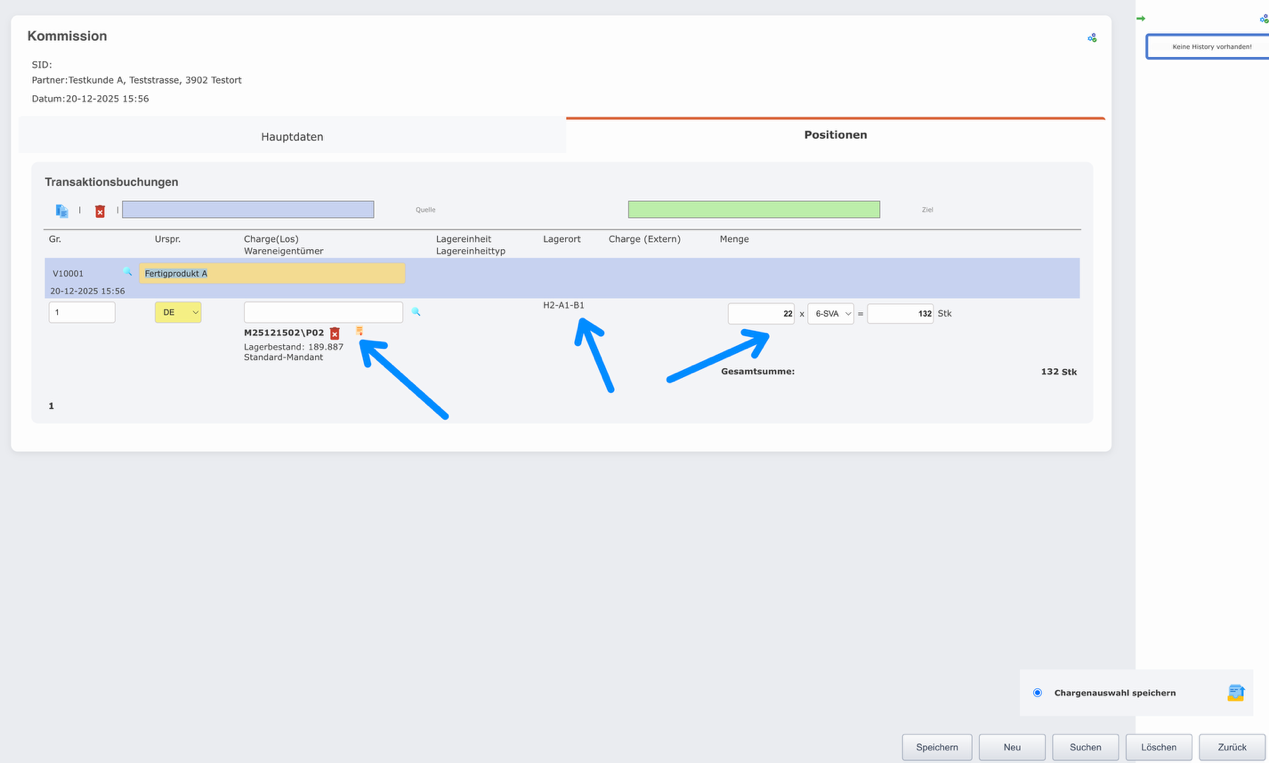Click the upload tray icon beside Chargenauswahl speichern
This screenshot has height=763, width=1269.
pos(1236,693)
